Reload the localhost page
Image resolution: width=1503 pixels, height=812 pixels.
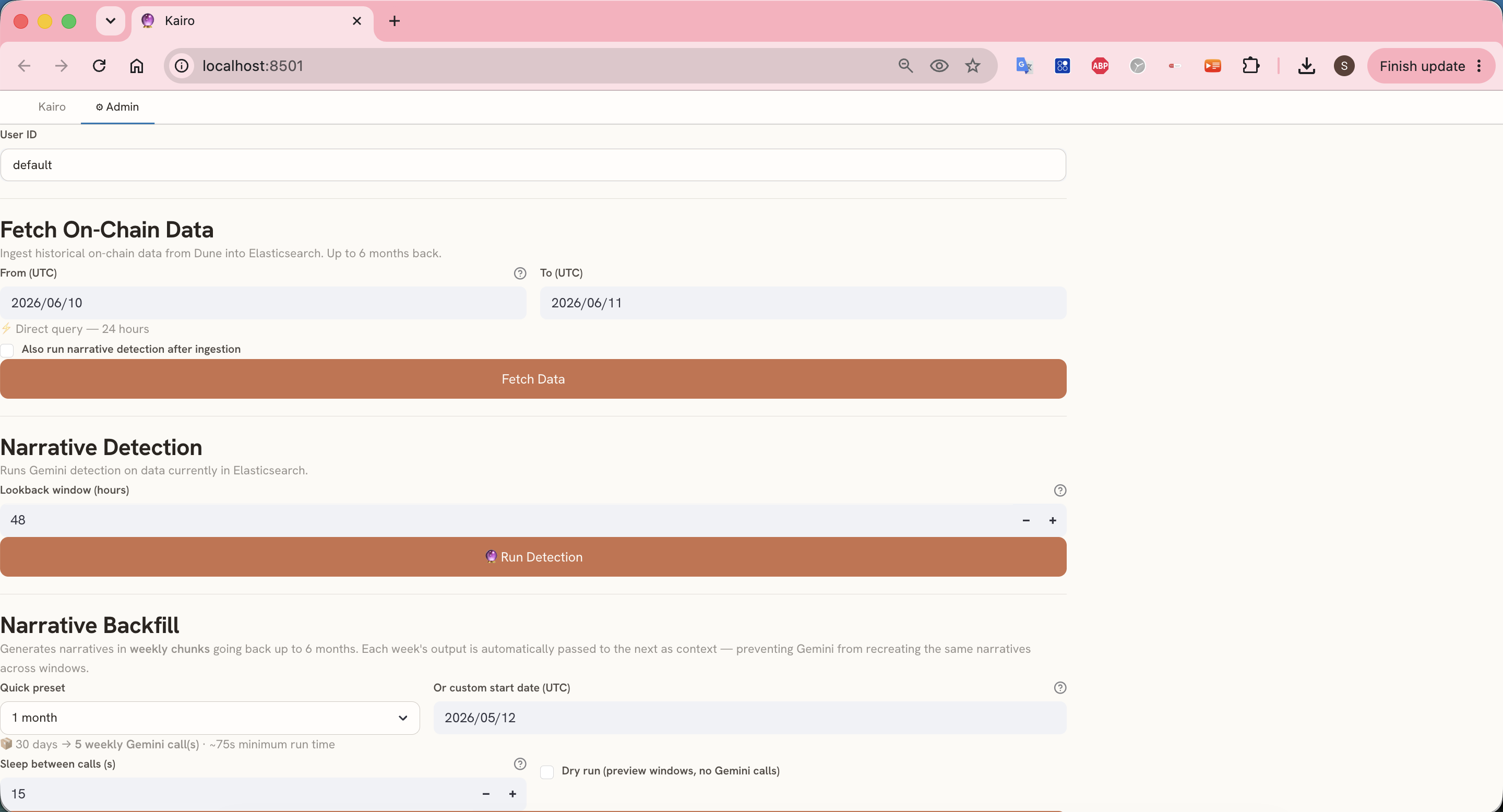click(x=99, y=66)
